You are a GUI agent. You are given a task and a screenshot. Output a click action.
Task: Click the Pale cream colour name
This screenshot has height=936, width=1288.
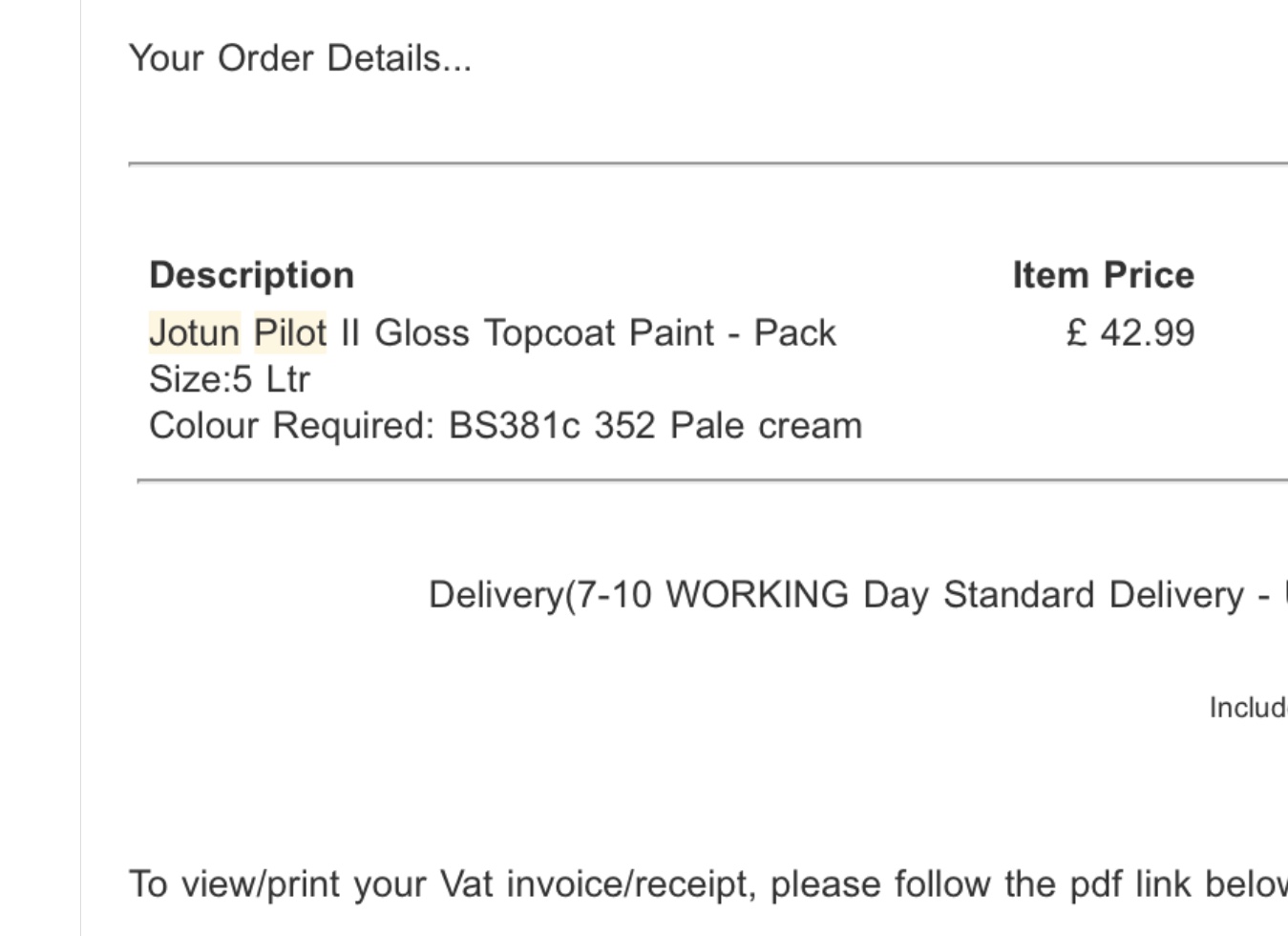766,425
